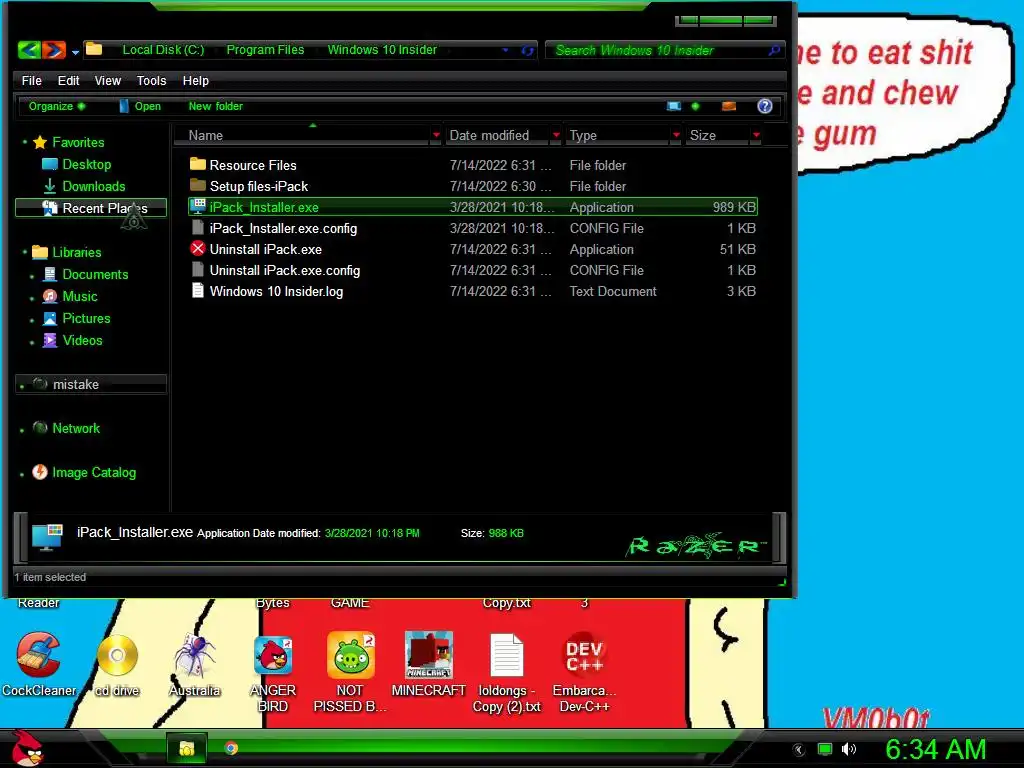This screenshot has width=1024, height=768.
Task: Open the Organize dropdown
Action: click(x=56, y=106)
